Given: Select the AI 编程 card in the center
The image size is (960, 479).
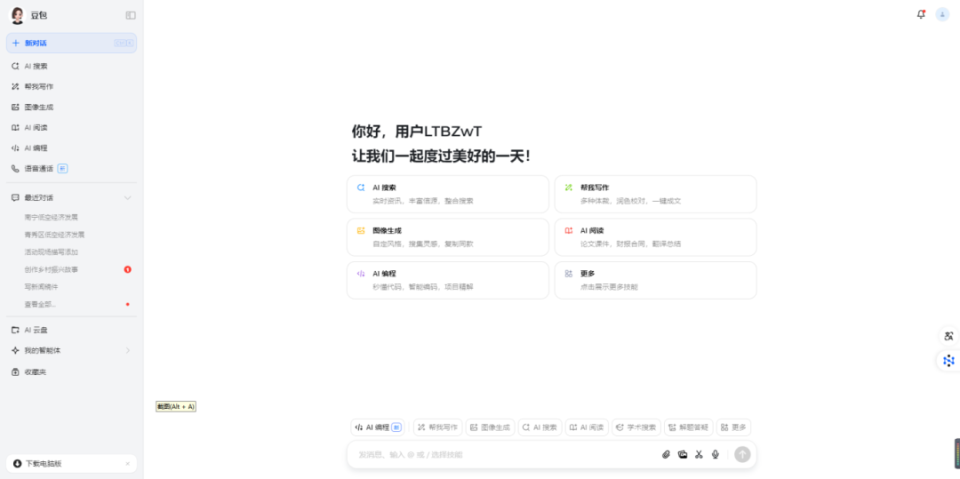Looking at the screenshot, I should [448, 280].
